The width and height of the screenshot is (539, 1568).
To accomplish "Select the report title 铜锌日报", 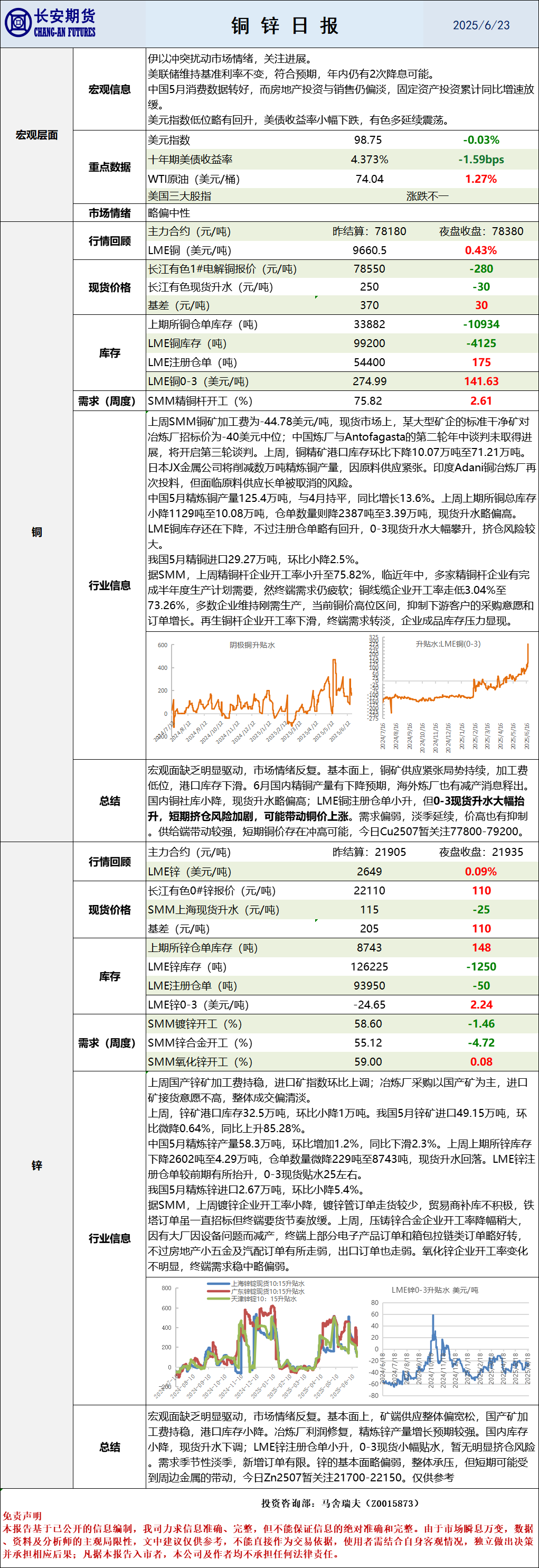I will pos(285,25).
